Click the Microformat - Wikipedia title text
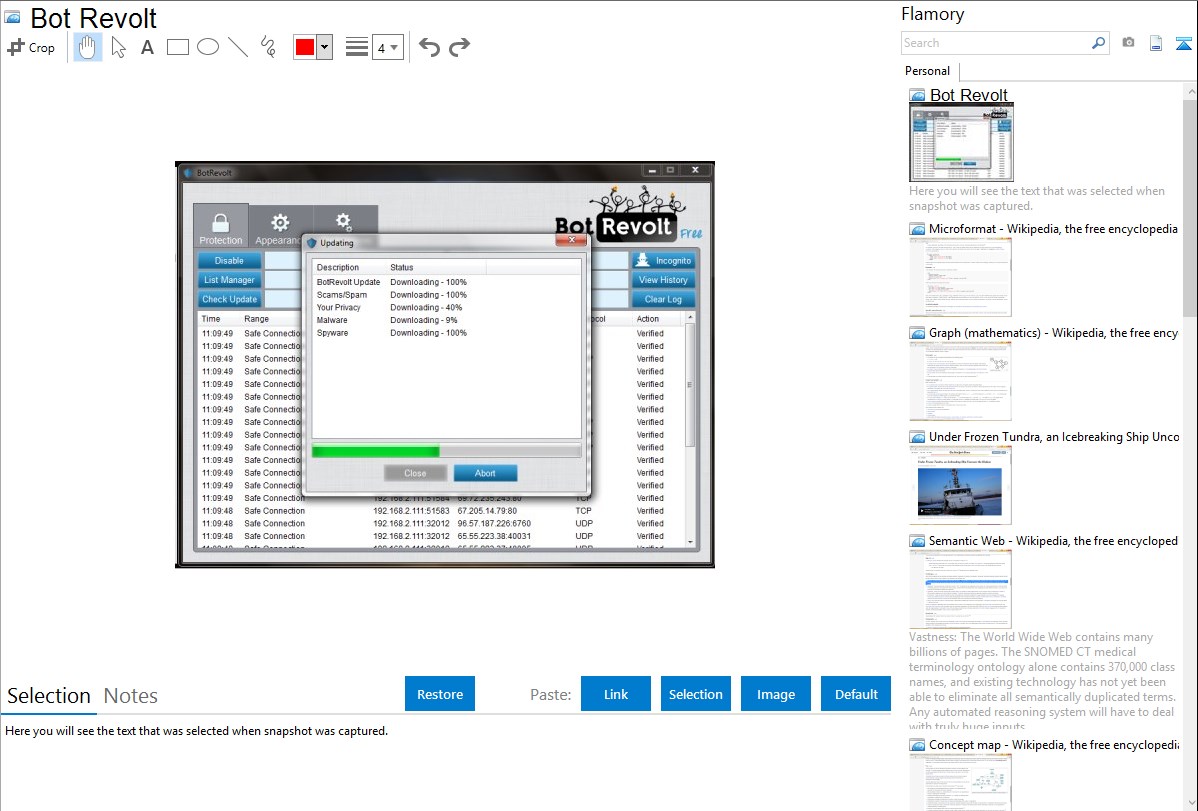This screenshot has height=811, width=1198. click(x=1053, y=229)
